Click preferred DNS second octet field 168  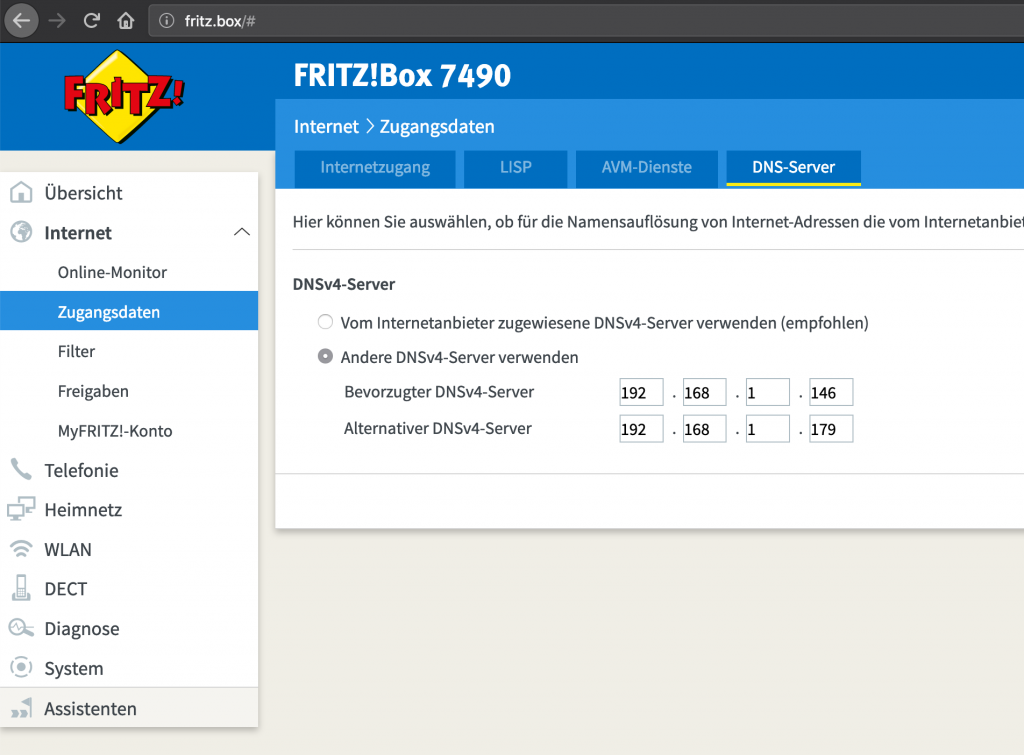[705, 393]
